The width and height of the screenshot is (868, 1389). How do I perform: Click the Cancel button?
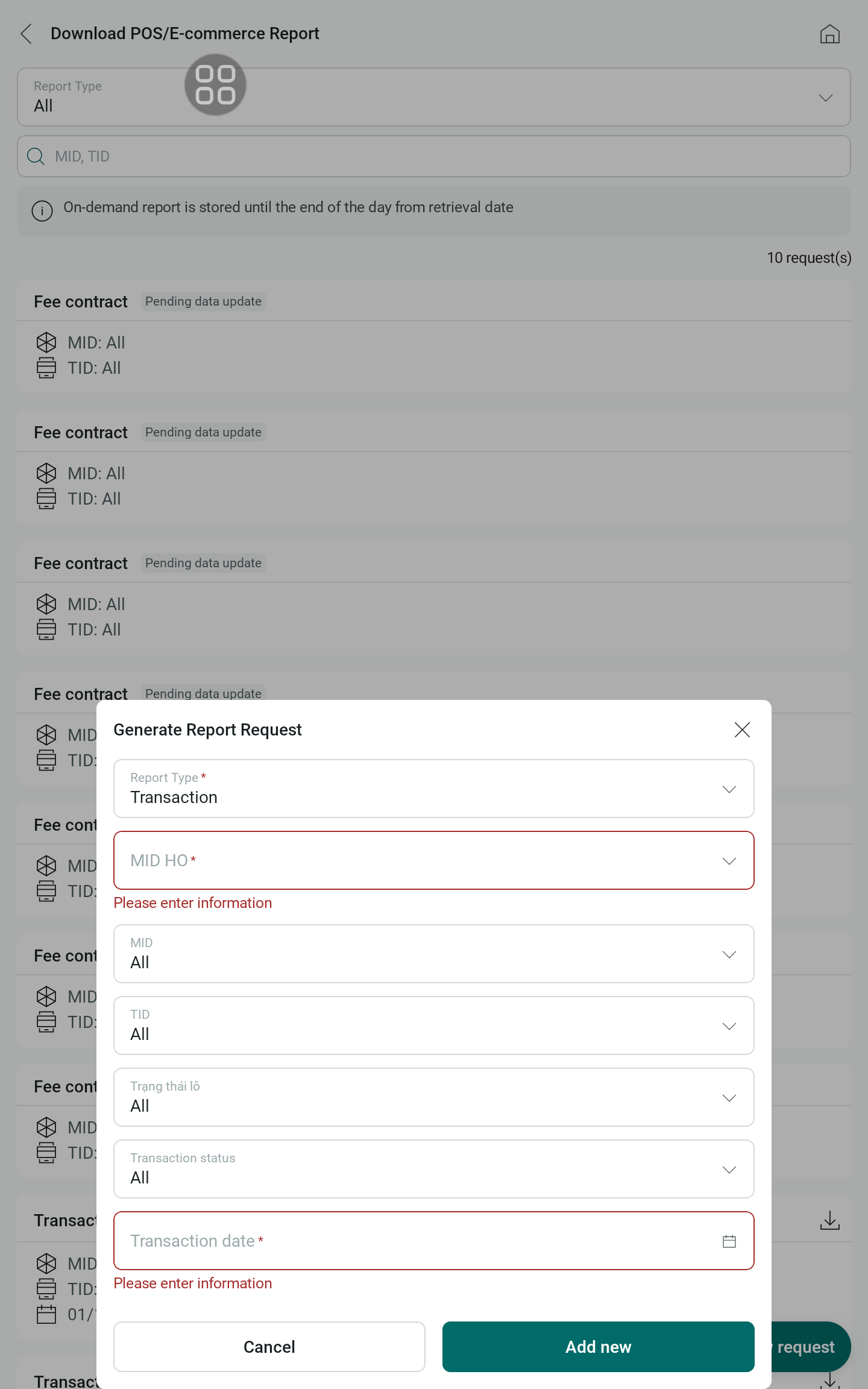click(269, 1347)
